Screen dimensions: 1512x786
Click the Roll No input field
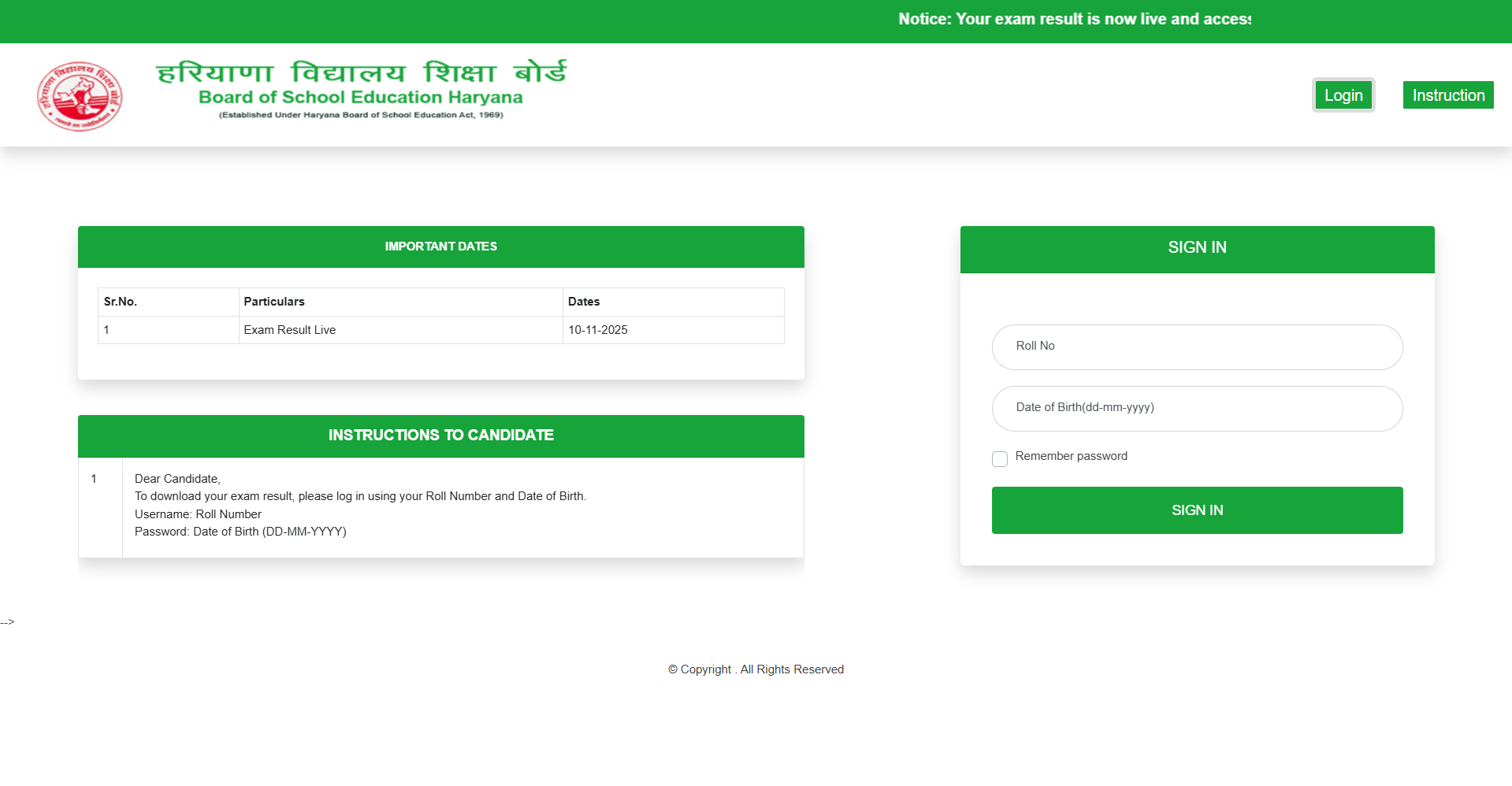(x=1196, y=347)
